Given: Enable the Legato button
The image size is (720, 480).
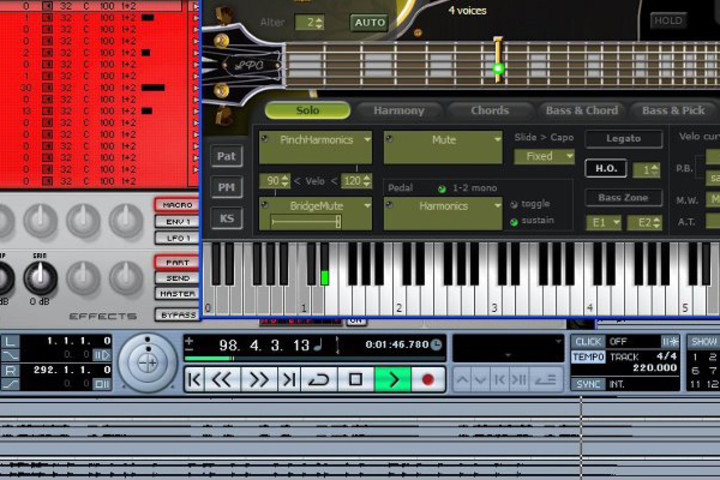Looking at the screenshot, I should pyautogui.click(x=623, y=139).
